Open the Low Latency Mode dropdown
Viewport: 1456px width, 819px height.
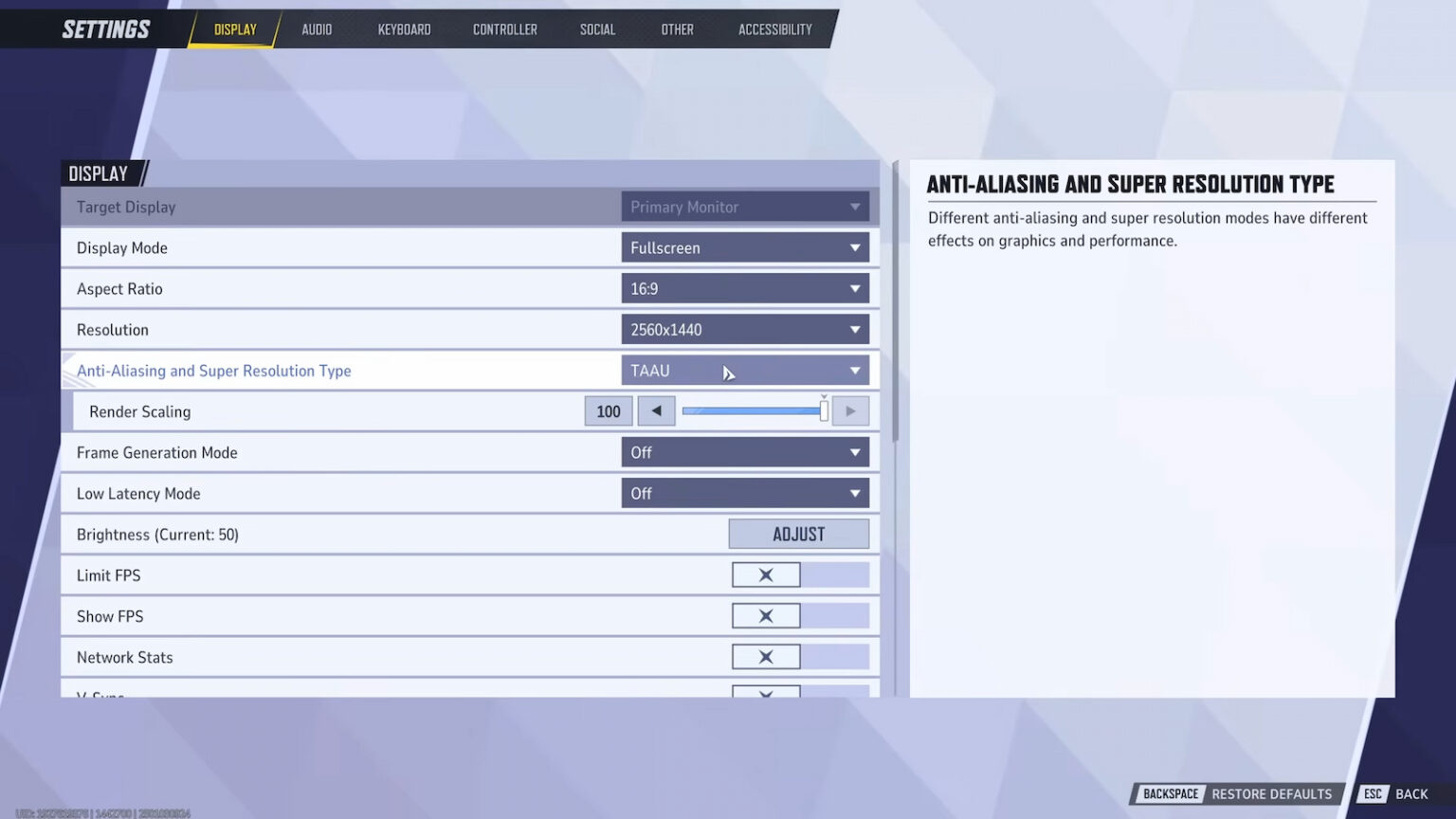point(745,493)
